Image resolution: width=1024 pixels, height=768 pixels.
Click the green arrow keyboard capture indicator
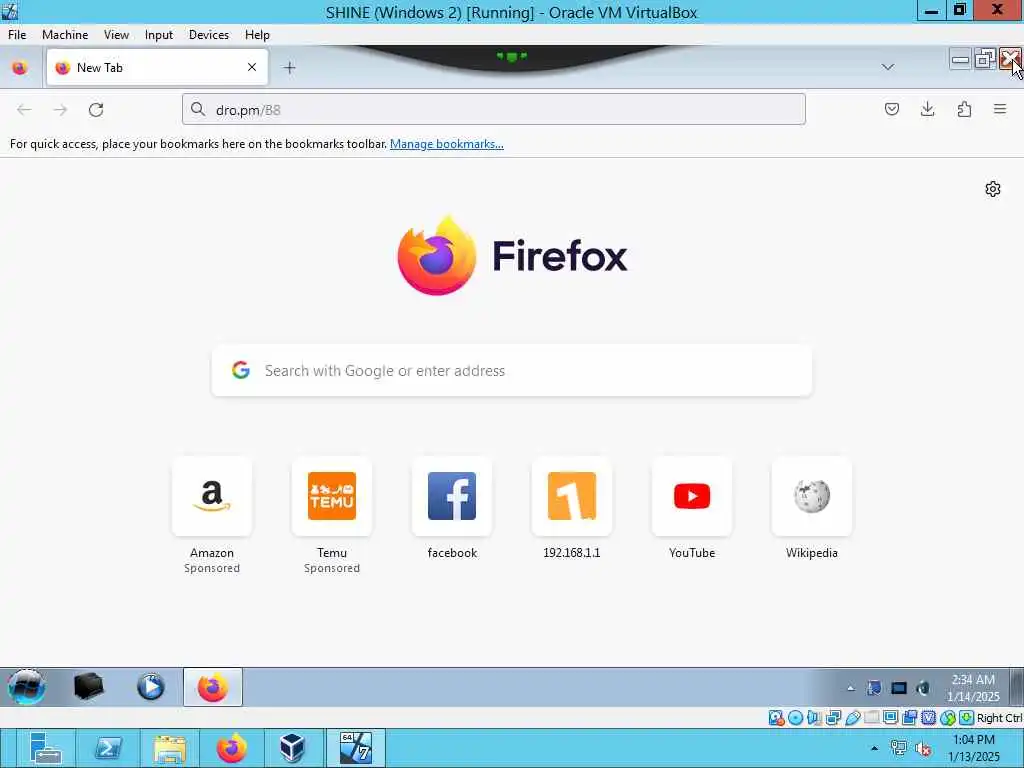967,718
